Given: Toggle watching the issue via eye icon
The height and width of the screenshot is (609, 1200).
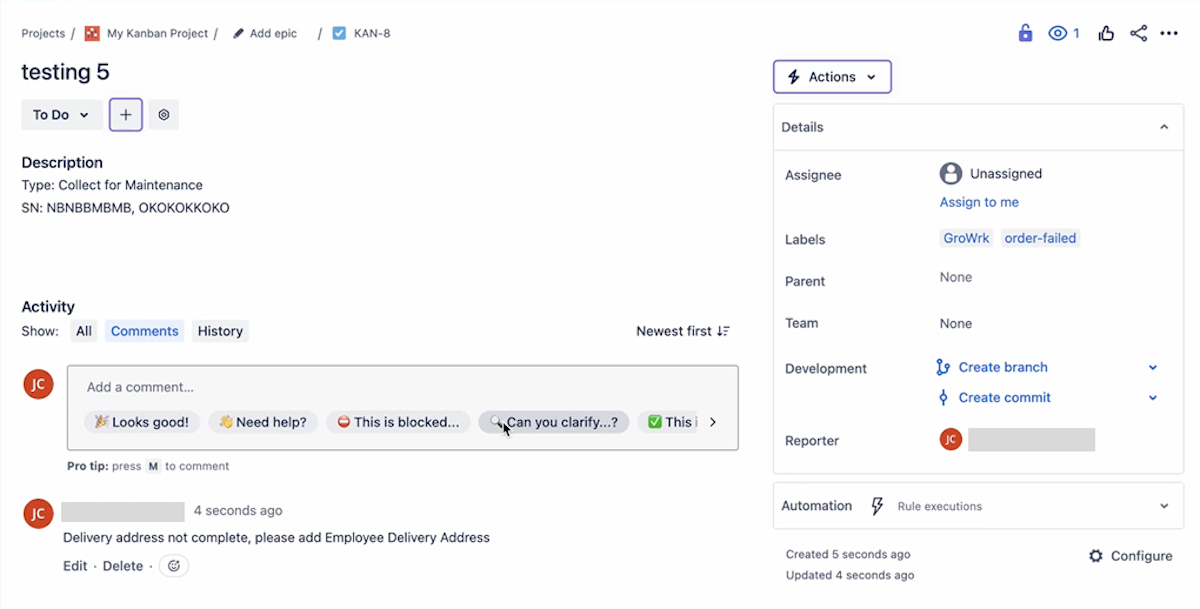Looking at the screenshot, I should coord(1058,32).
